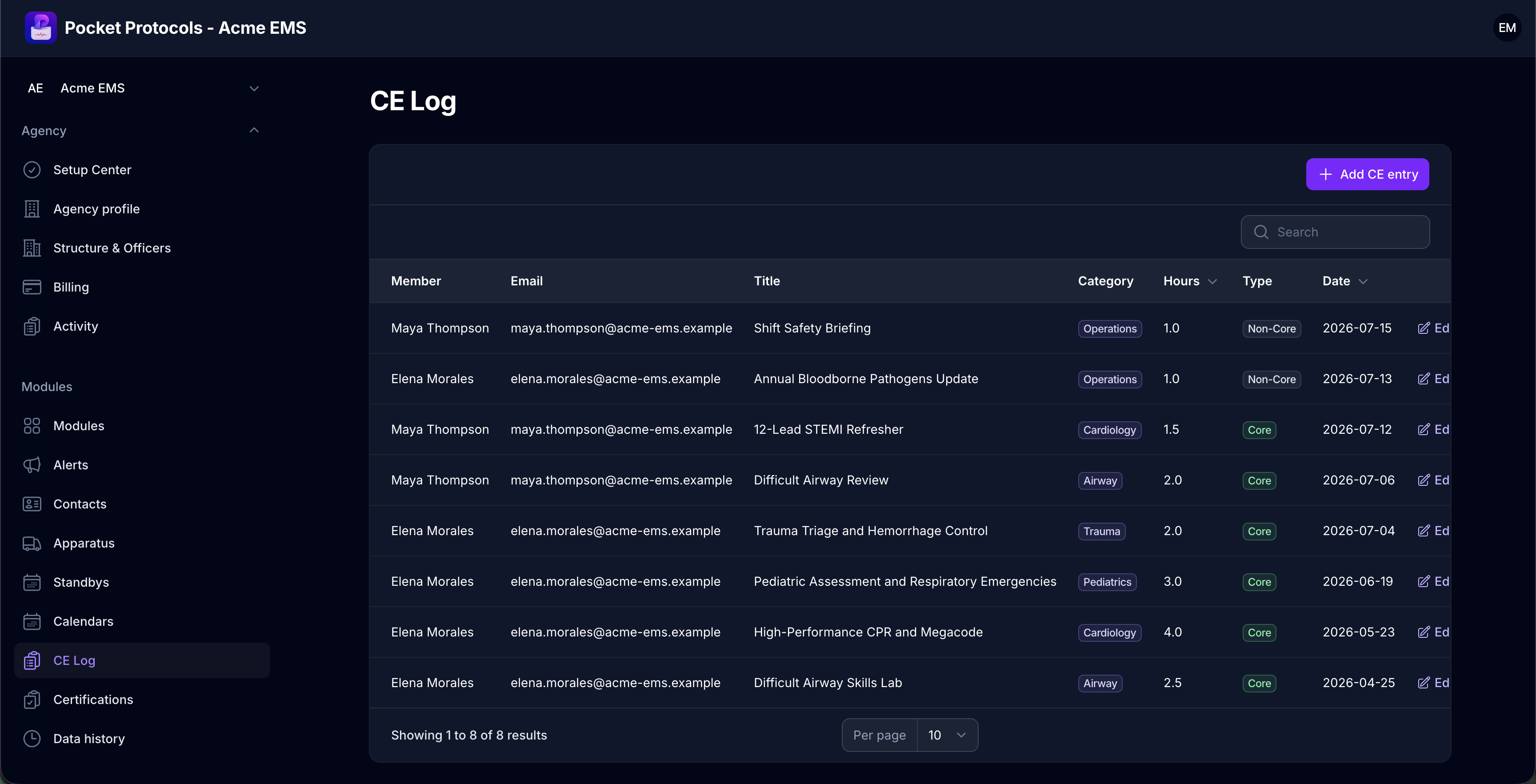The width and height of the screenshot is (1536, 784).
Task: Click date 2026-05-23
Action: pyautogui.click(x=1358, y=632)
